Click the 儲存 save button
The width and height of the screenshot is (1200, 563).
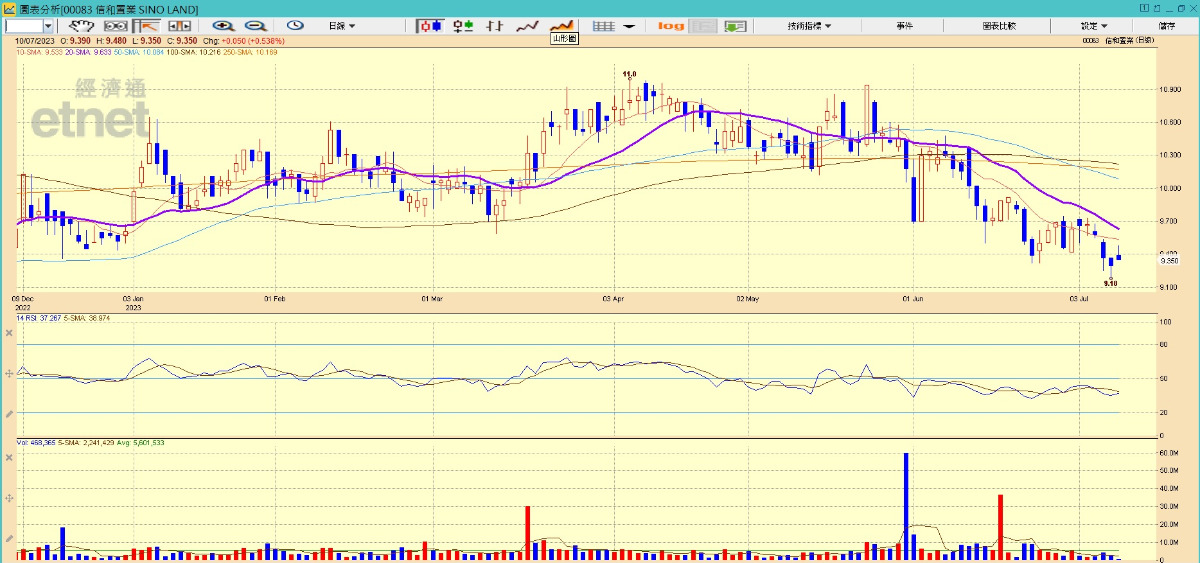click(1166, 25)
